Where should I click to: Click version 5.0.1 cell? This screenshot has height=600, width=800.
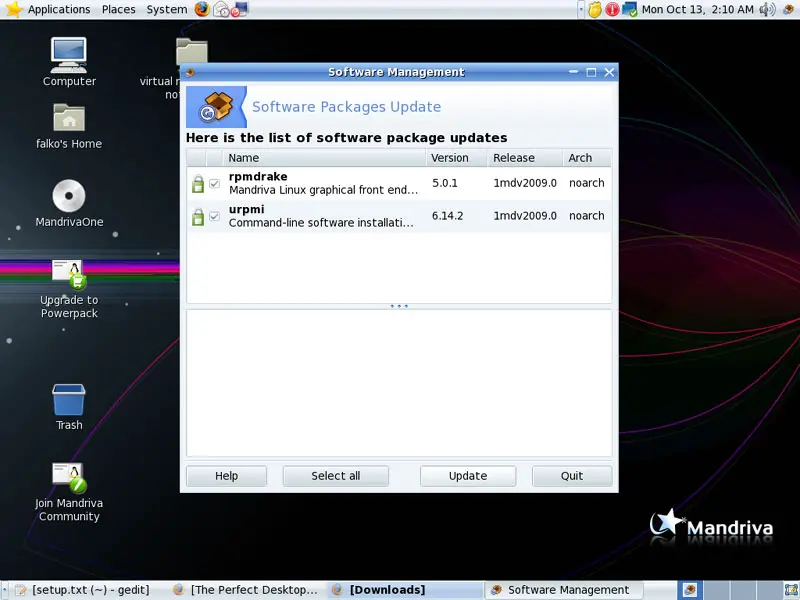tap(445, 183)
